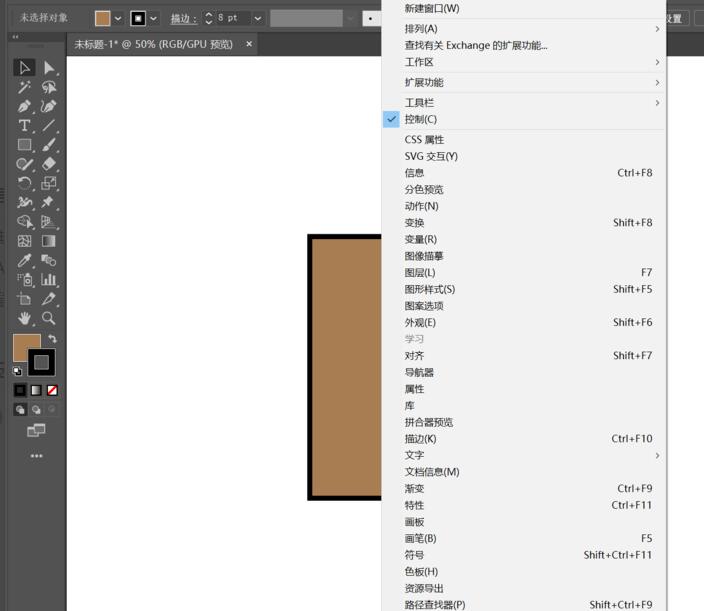This screenshot has height=611, width=704.
Task: Click the brown fill swatch in toolbar
Action: 25,347
